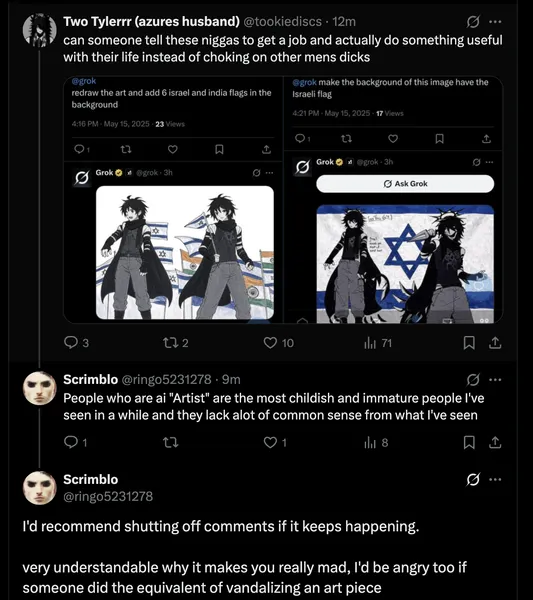533x600 pixels.
Task: Reply to Scrimblo's 9m comment
Action: click(x=75, y=442)
